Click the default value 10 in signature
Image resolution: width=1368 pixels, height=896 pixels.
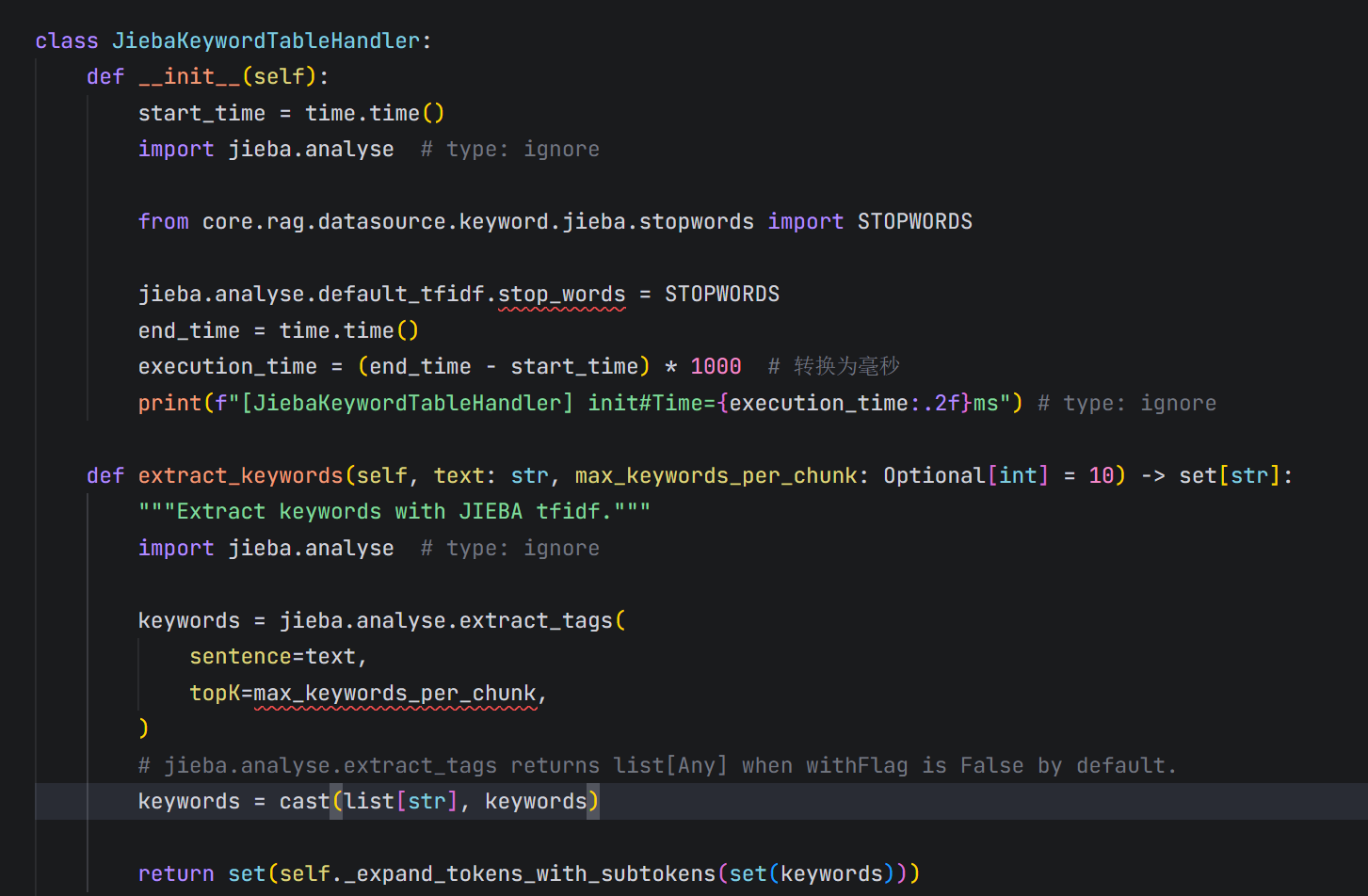tap(1102, 475)
